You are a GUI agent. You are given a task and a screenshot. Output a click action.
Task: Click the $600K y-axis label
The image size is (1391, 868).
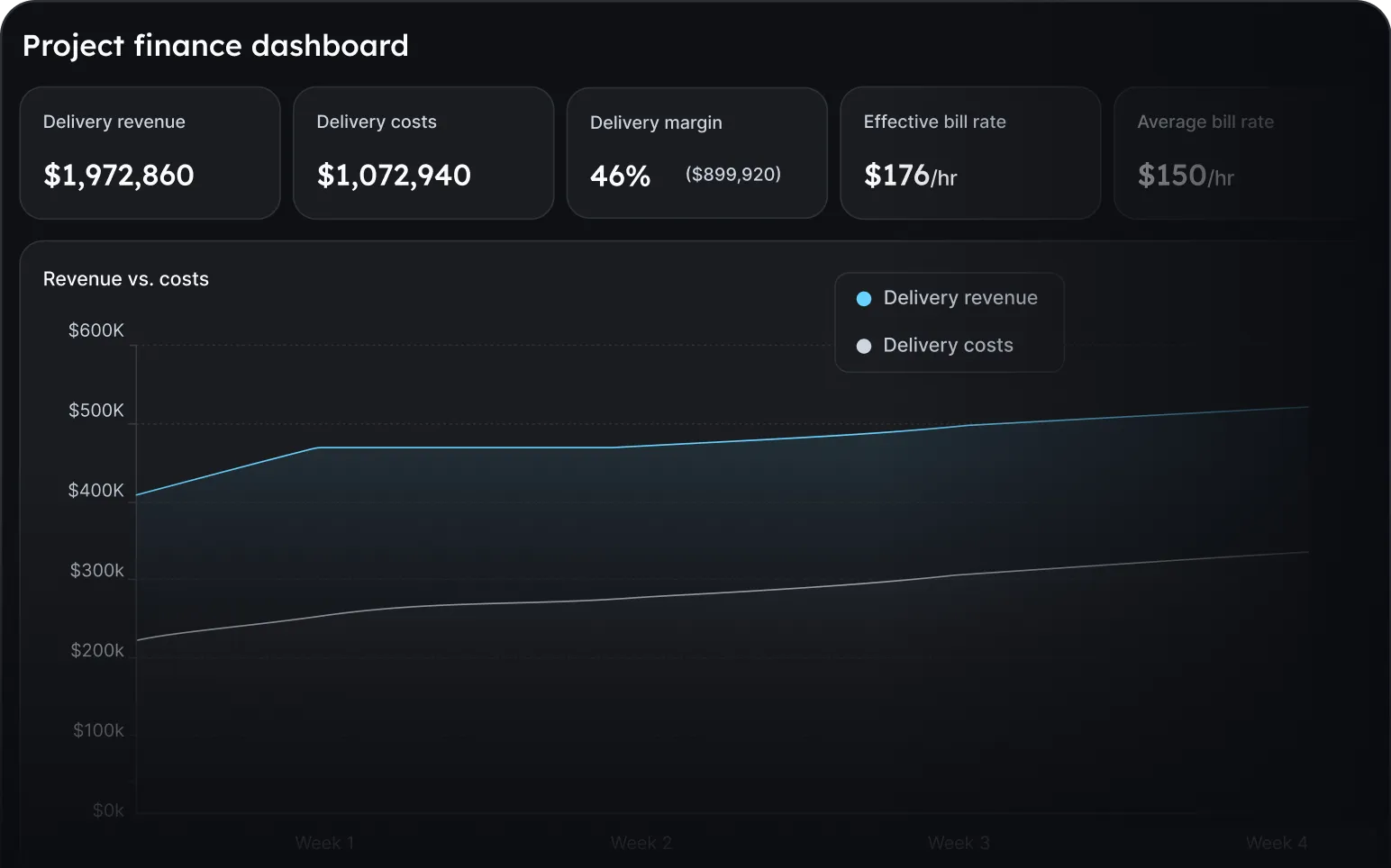96,330
